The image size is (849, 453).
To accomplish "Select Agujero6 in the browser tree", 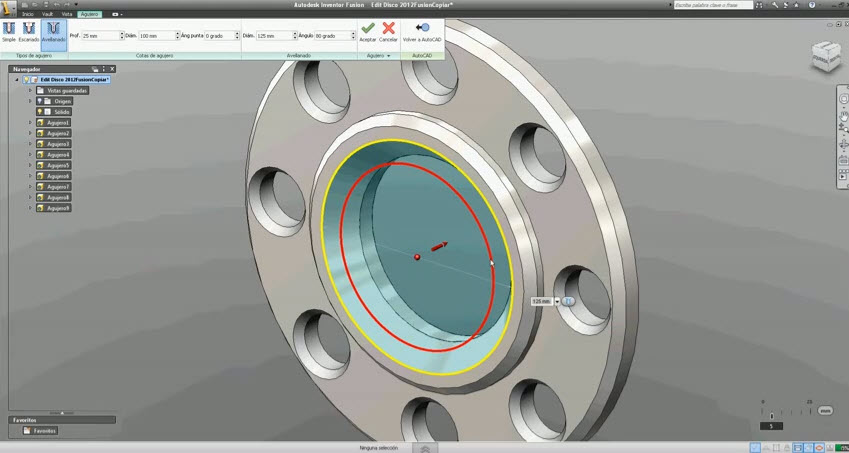I will click(54, 176).
